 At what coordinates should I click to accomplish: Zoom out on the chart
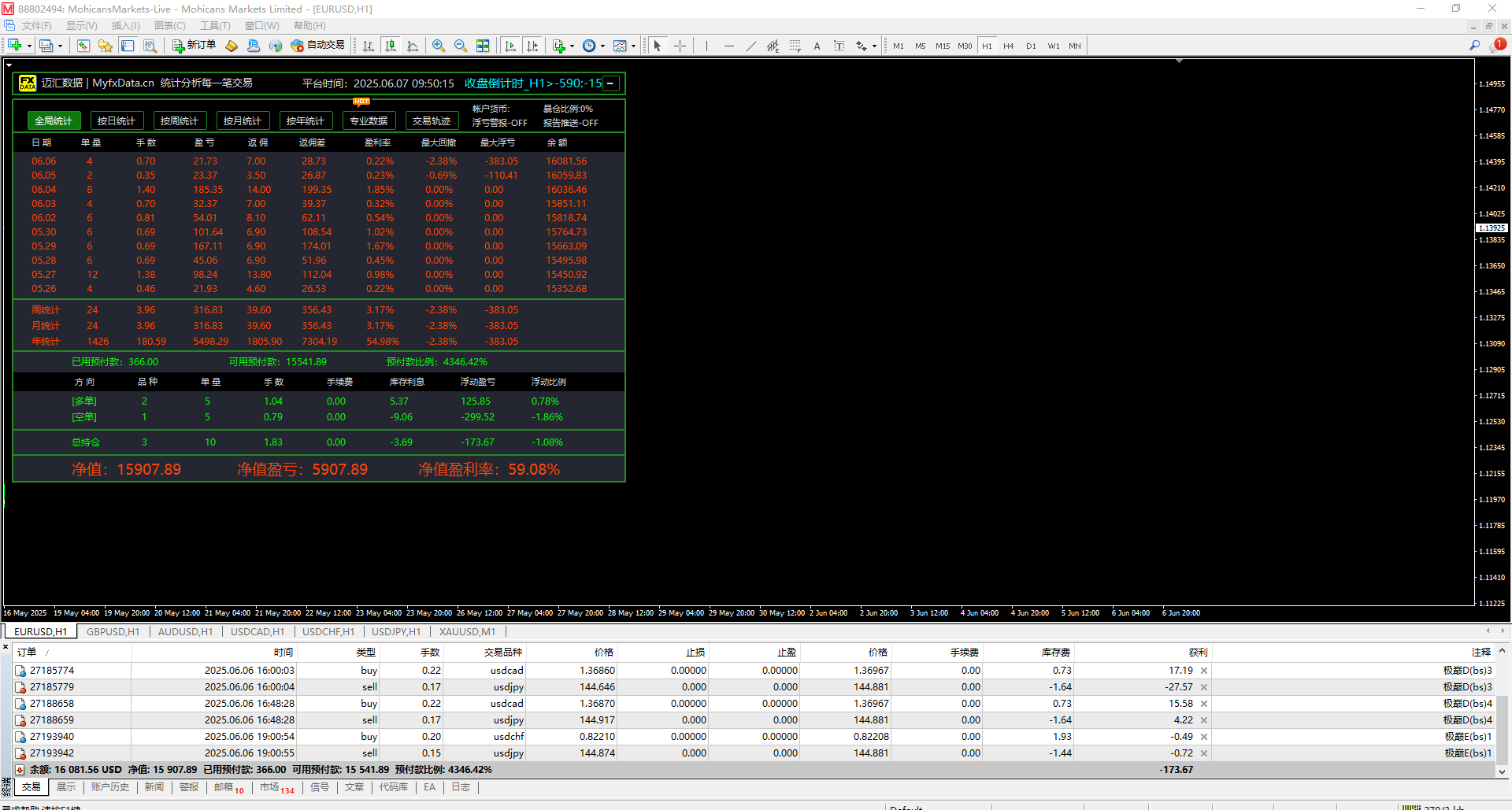[x=461, y=46]
